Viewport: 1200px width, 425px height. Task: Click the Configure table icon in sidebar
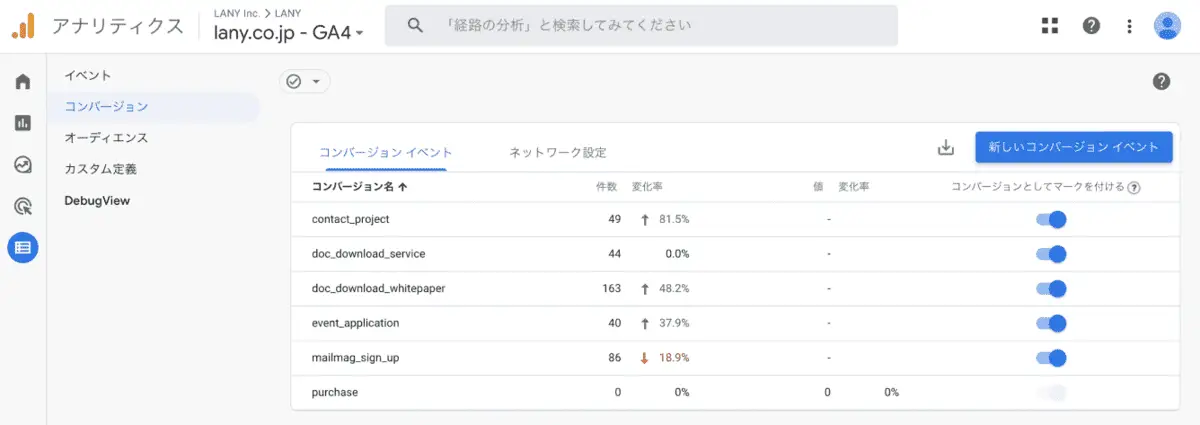pyautogui.click(x=22, y=247)
